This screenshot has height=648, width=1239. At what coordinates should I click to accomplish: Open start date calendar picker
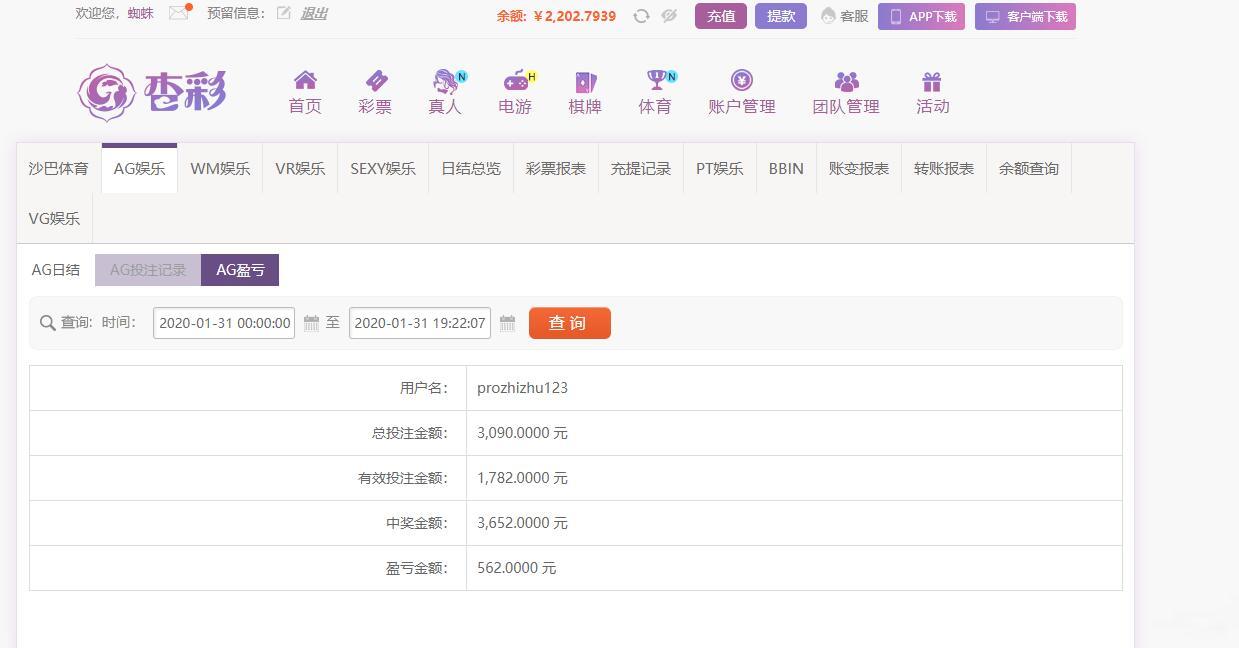coord(311,323)
